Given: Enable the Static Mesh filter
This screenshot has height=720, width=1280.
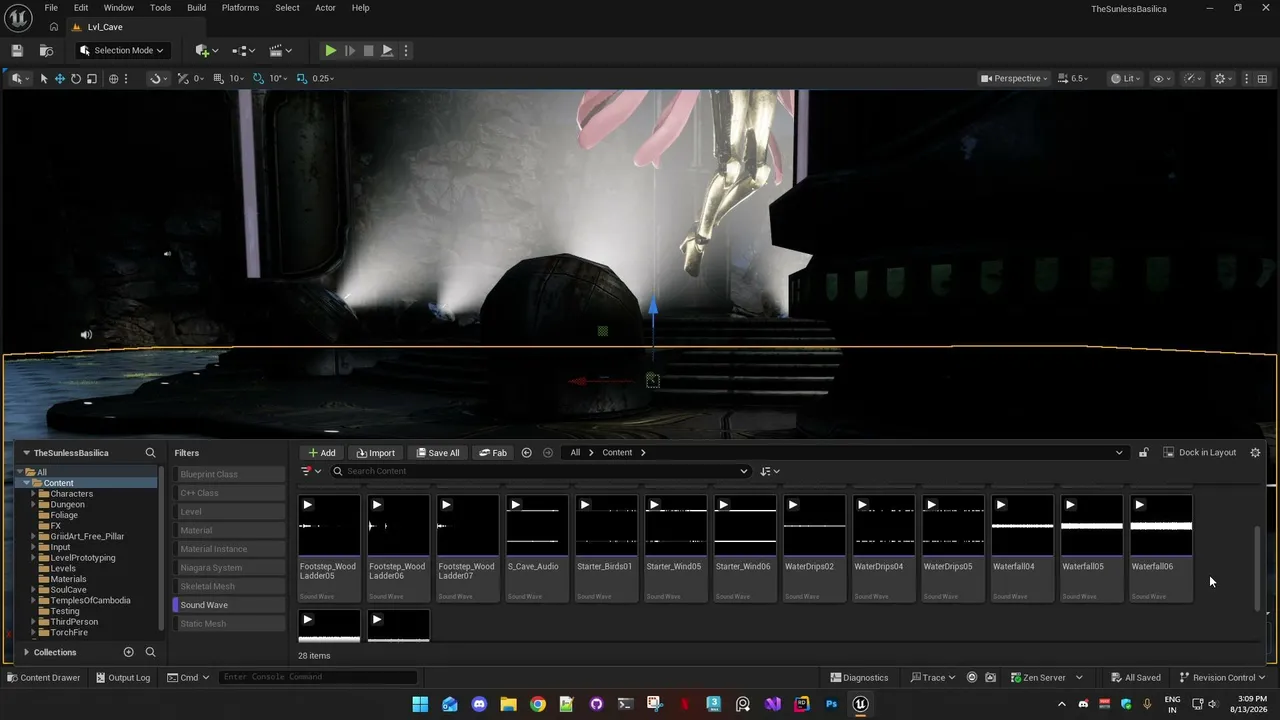Looking at the screenshot, I should 230,624.
